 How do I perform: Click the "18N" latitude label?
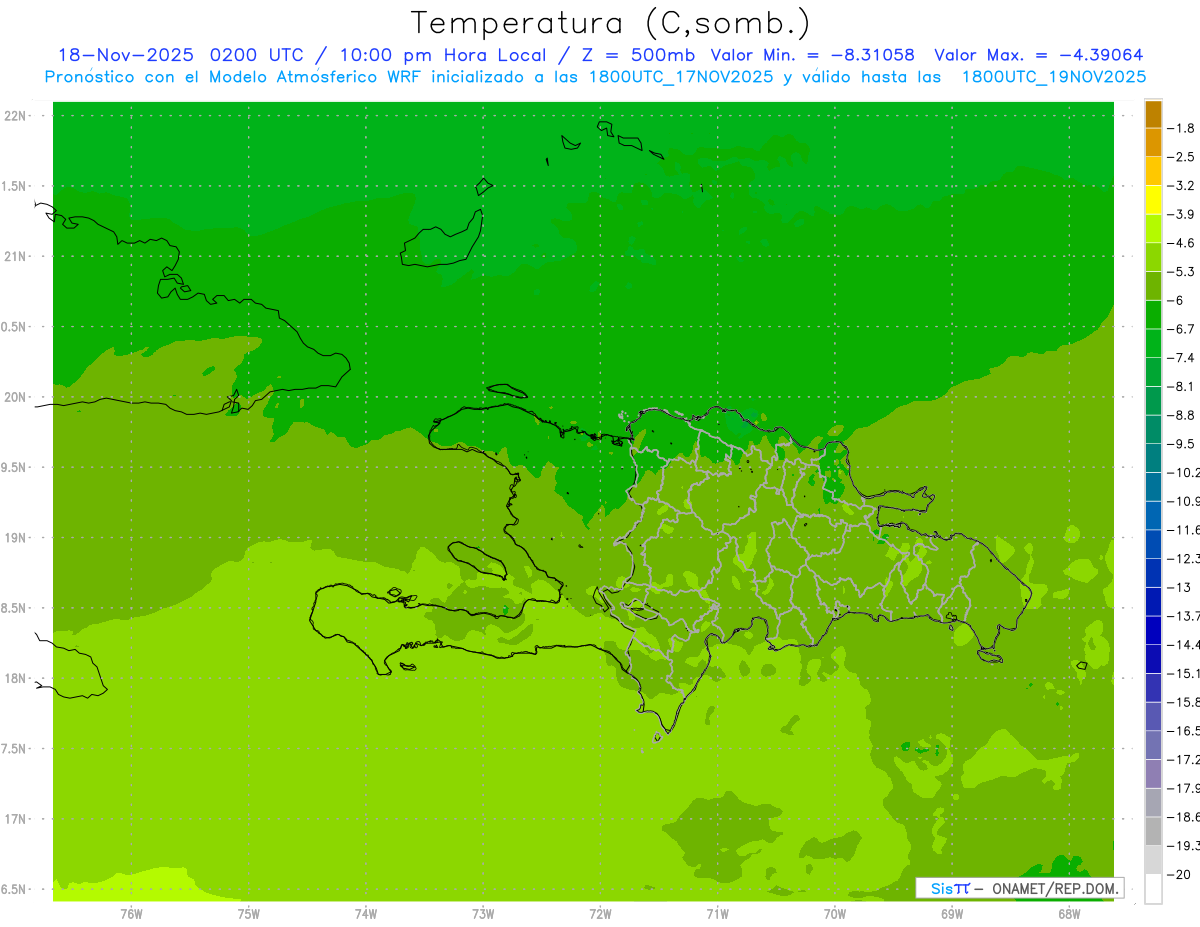pyautogui.click(x=15, y=678)
